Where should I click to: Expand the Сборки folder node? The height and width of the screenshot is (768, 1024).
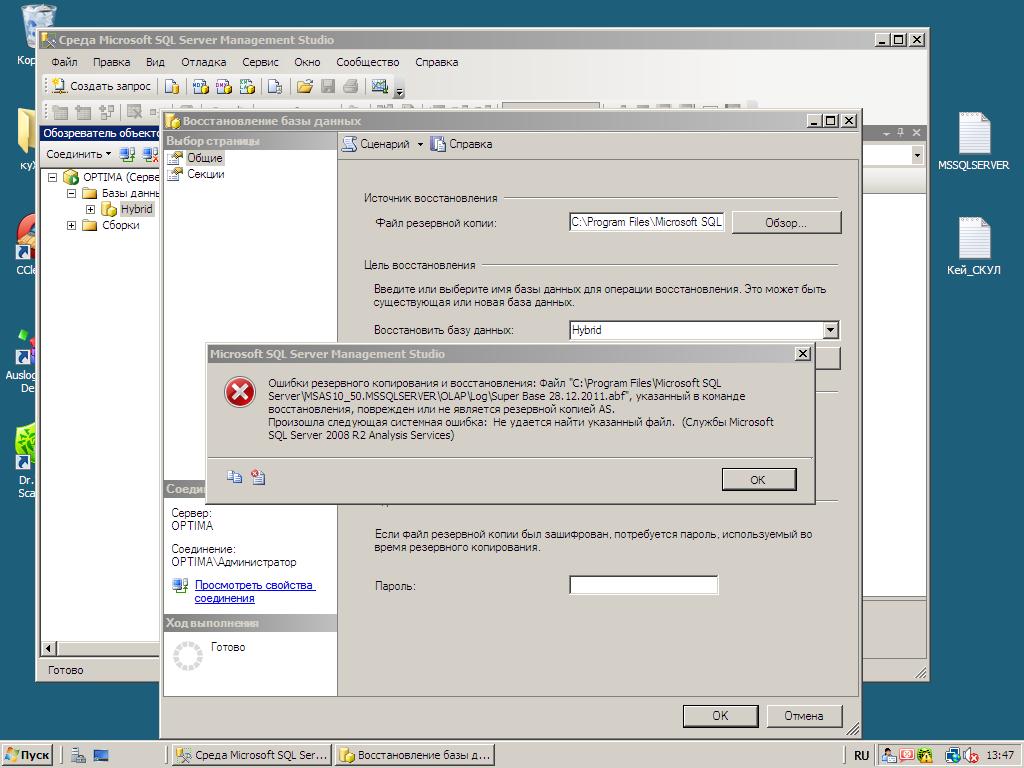(71, 225)
